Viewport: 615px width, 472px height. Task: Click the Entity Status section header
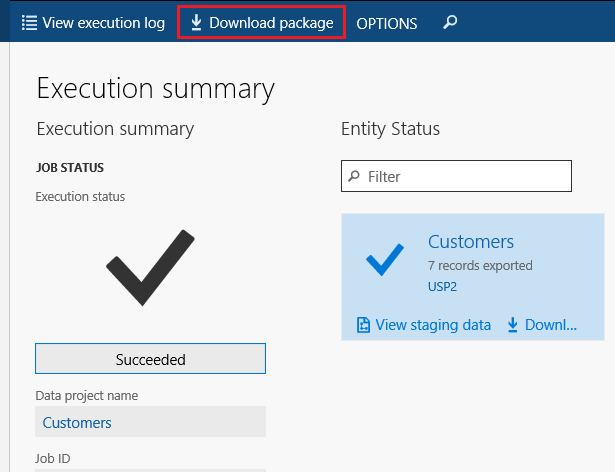[390, 129]
